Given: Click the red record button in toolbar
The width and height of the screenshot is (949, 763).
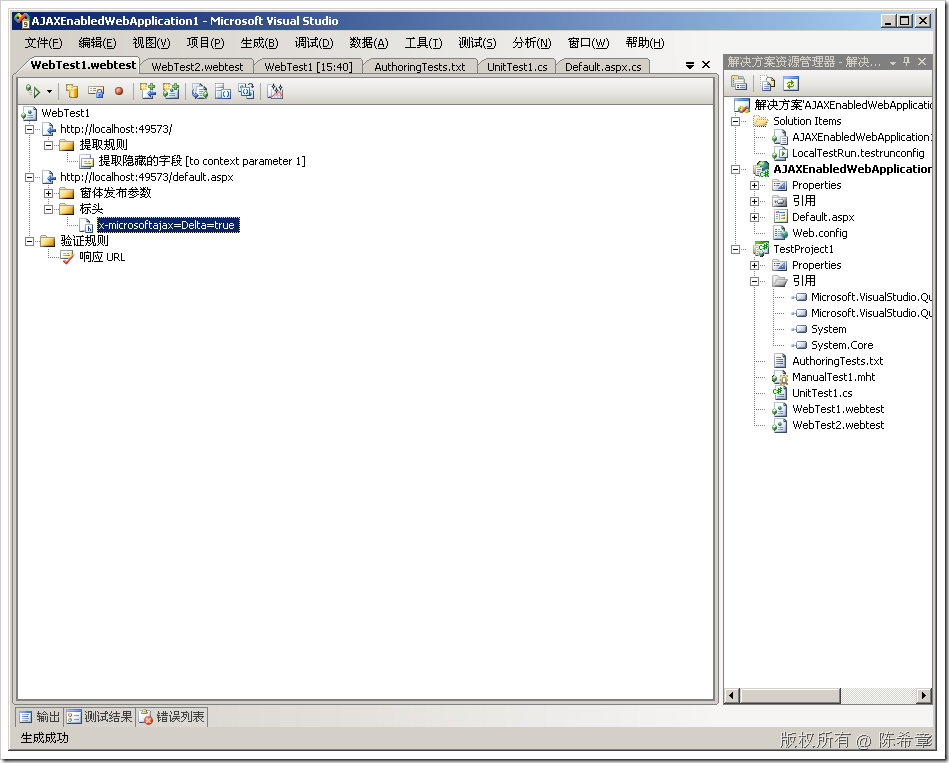Looking at the screenshot, I should pos(119,91).
